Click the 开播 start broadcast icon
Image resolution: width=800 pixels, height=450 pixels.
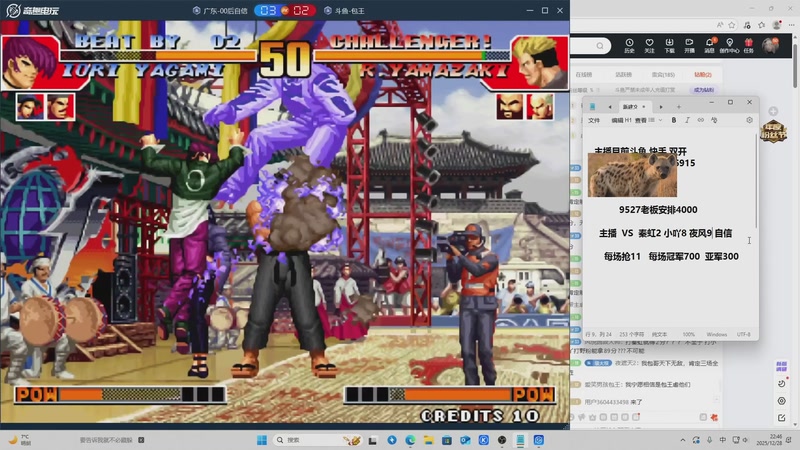[689, 45]
